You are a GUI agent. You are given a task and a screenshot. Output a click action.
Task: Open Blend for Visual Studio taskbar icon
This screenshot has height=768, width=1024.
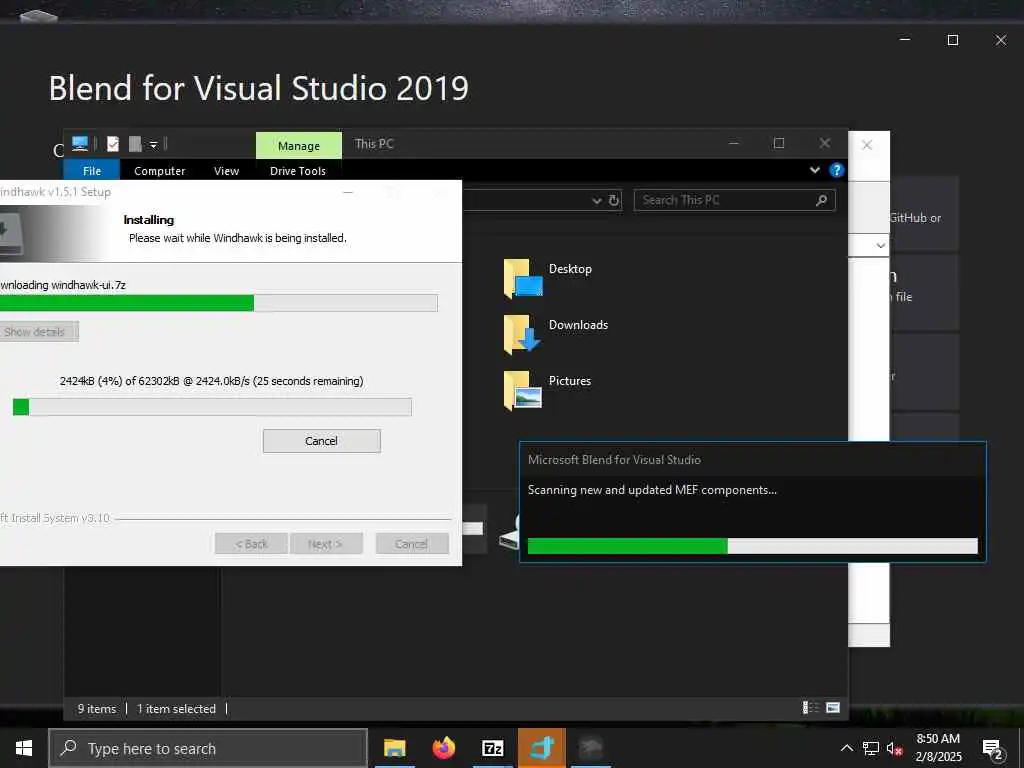[x=541, y=748]
